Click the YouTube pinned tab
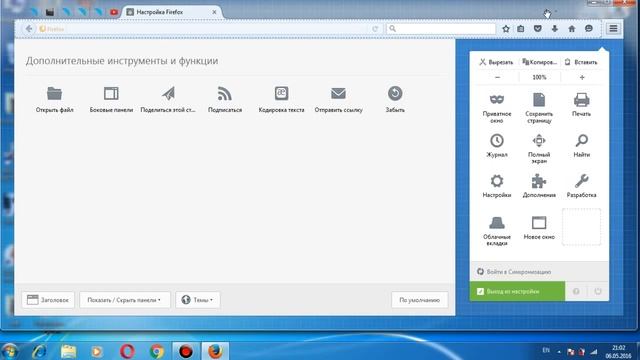 pyautogui.click(x=114, y=12)
